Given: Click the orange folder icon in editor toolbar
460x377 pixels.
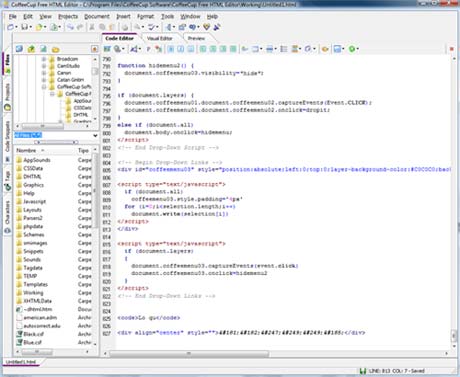Looking at the screenshot, I should (325, 49).
